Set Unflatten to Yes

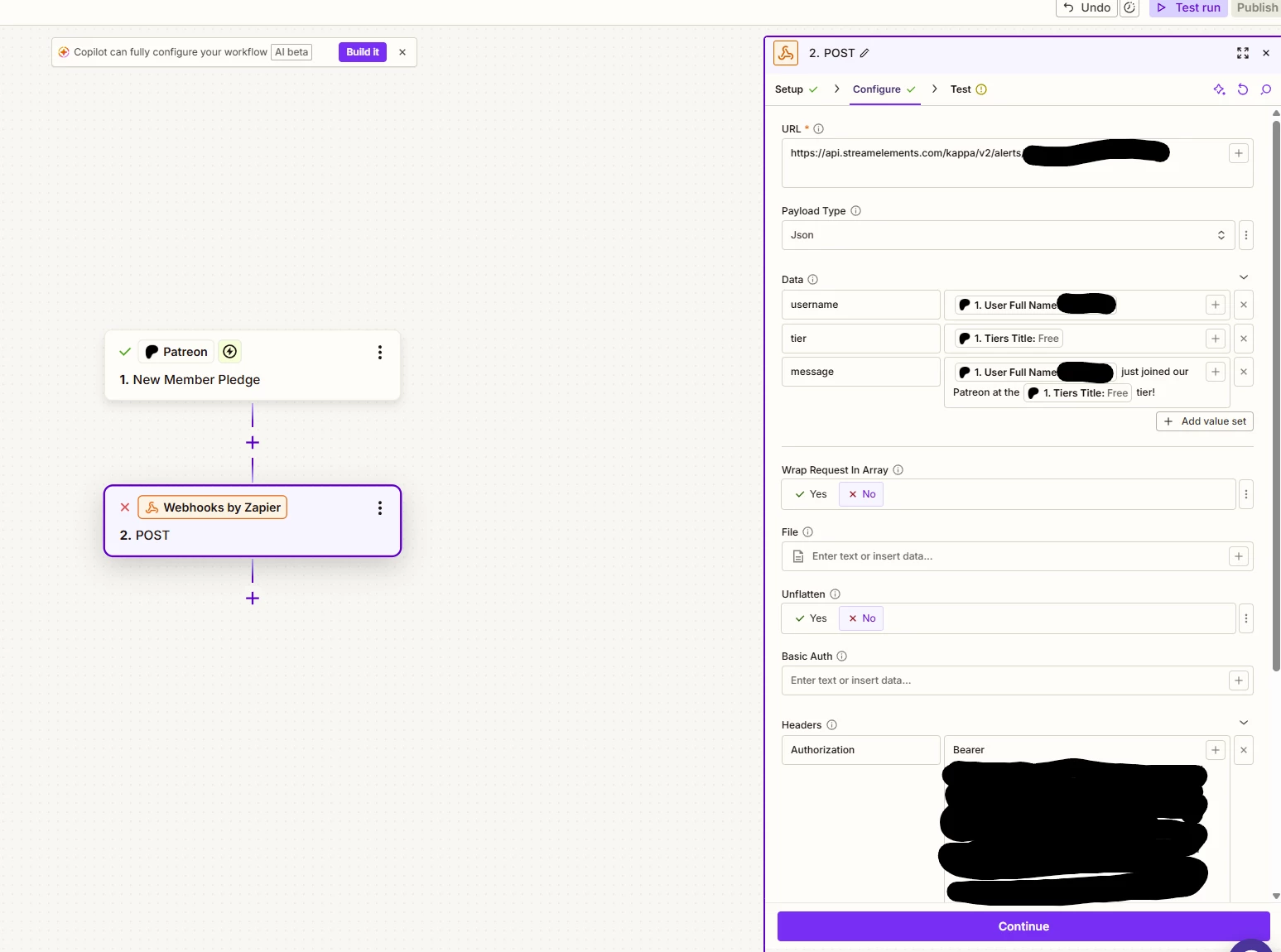(x=811, y=618)
